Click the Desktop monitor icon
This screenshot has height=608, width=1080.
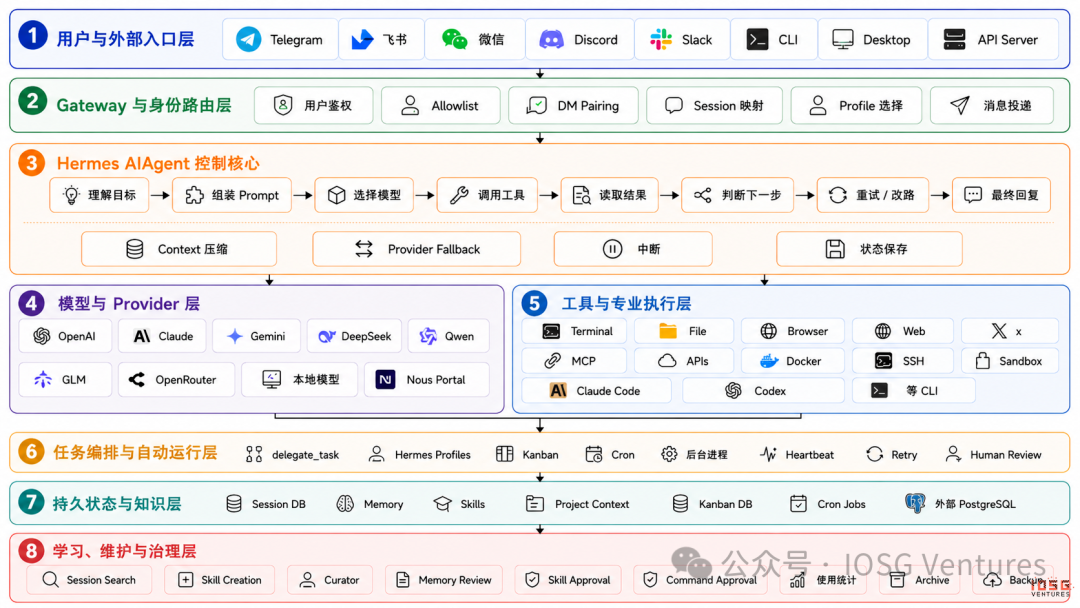pos(842,39)
